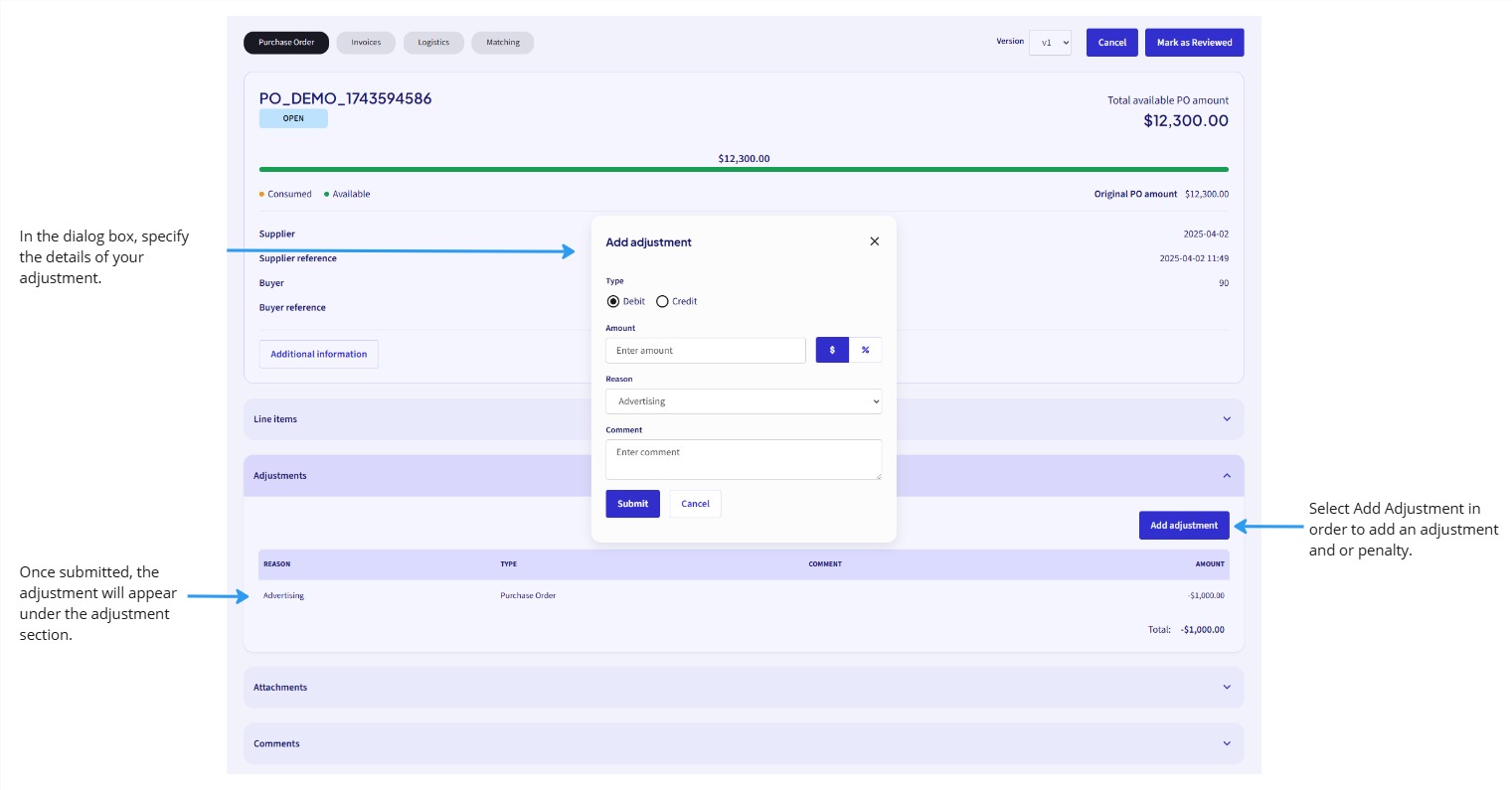Expand the Comments section
1512x790 pixels.
coord(1226,743)
